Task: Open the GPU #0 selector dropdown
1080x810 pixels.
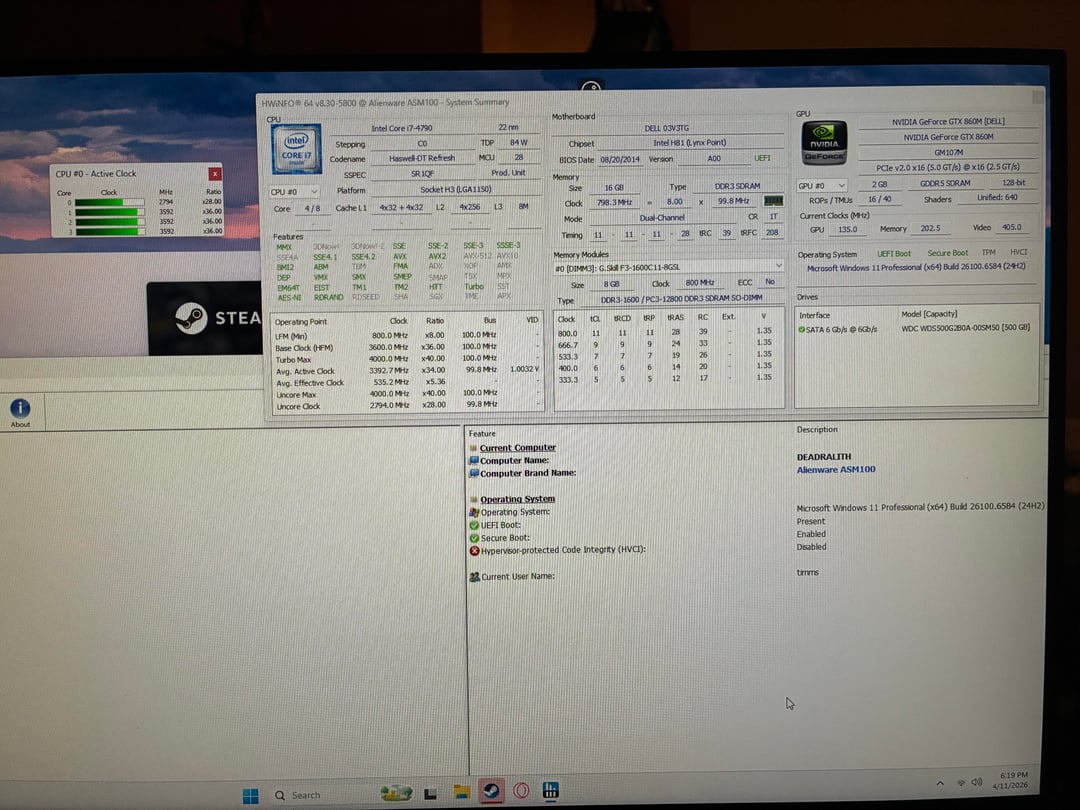Action: [x=822, y=186]
